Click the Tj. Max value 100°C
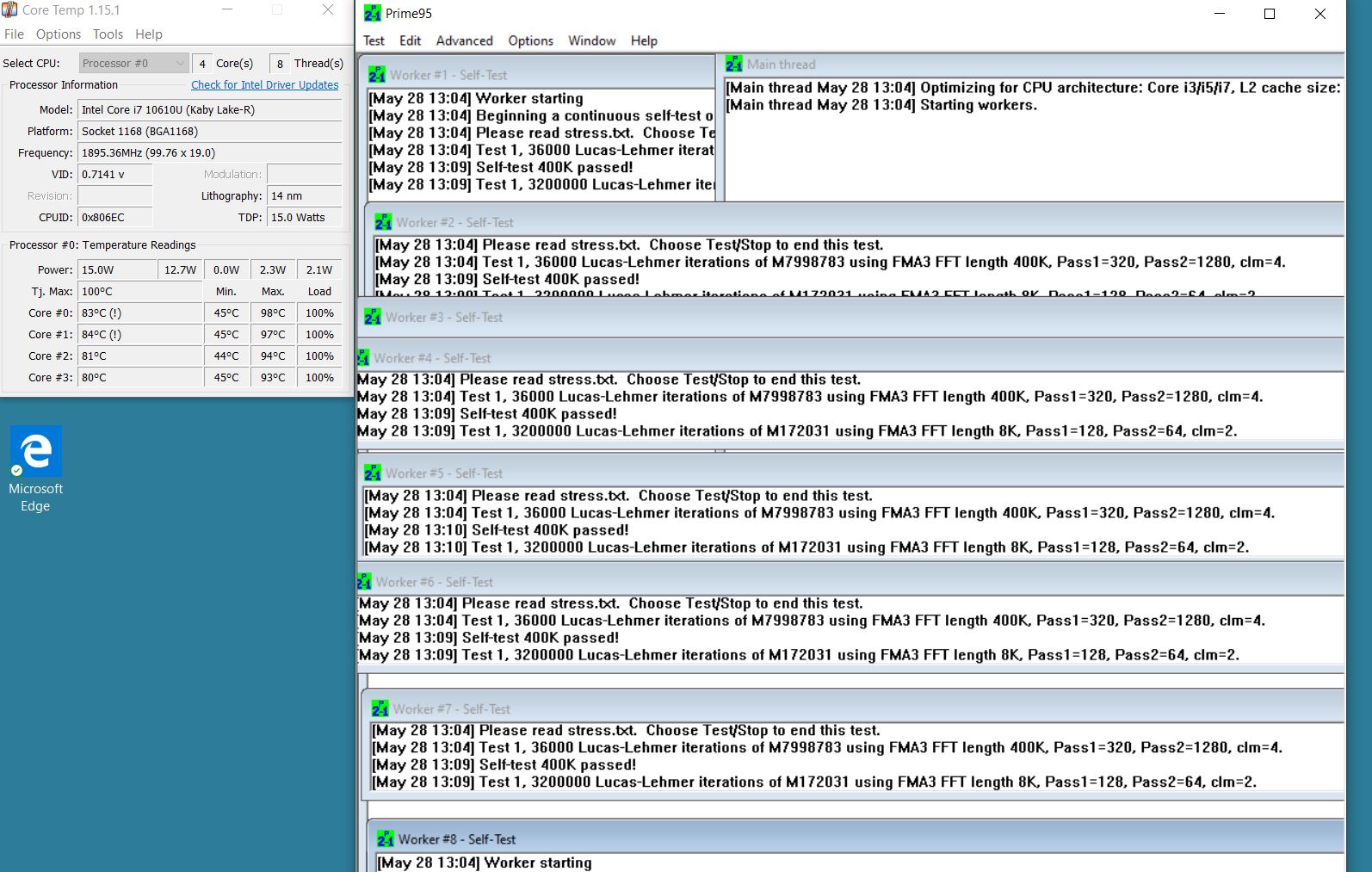The image size is (1372, 872). [x=140, y=292]
